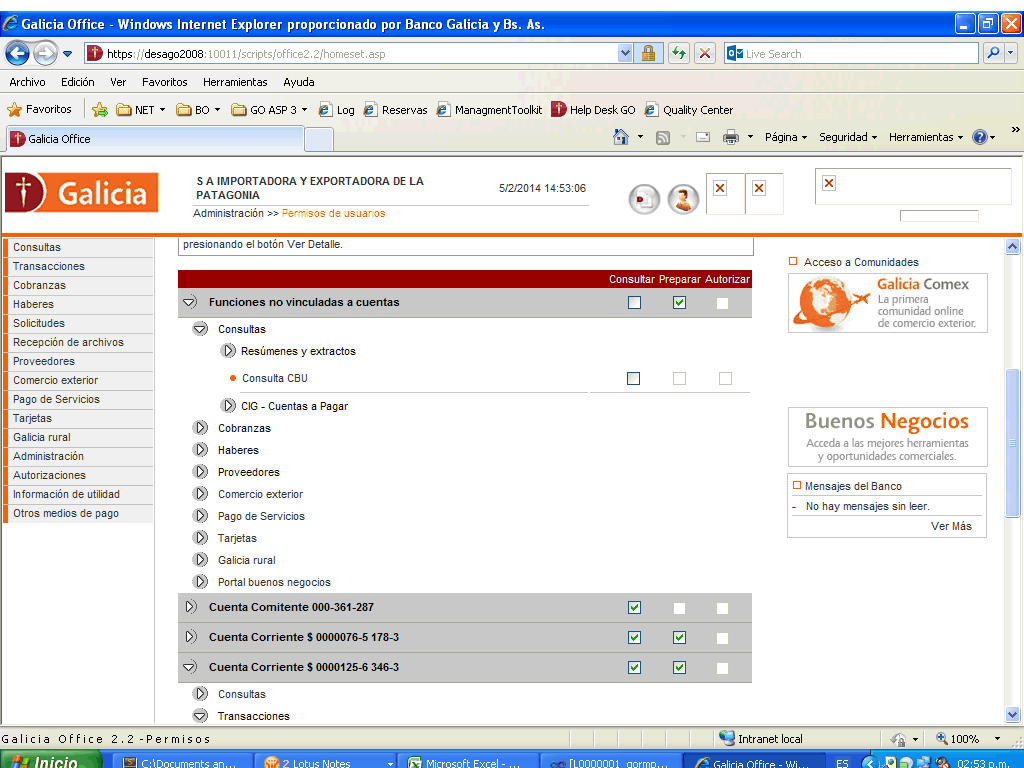Click the Print icon in command bar
This screenshot has height=768, width=1024.
(731, 137)
